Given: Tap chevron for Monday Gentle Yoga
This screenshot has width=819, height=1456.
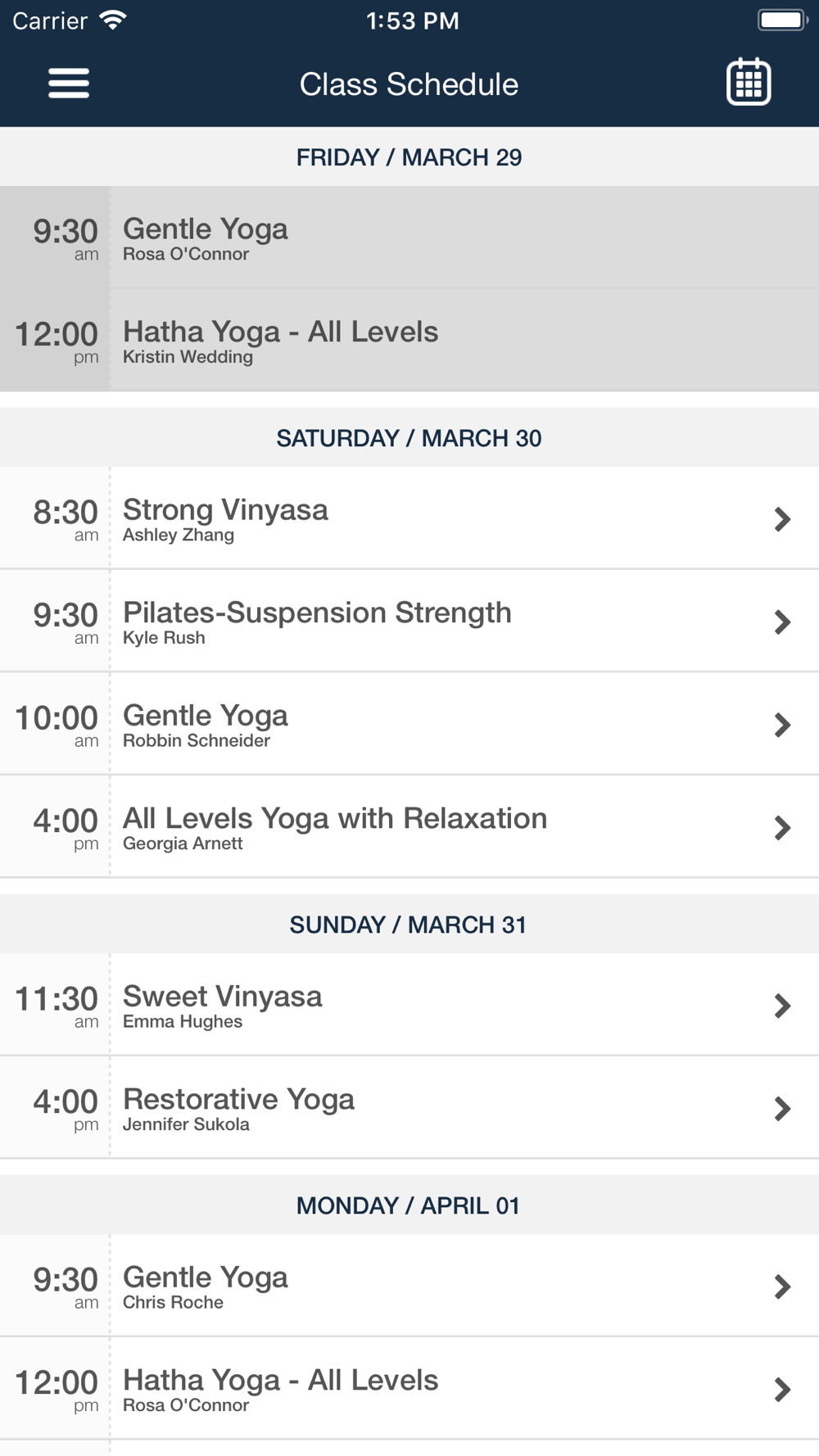Looking at the screenshot, I should tap(782, 1286).
